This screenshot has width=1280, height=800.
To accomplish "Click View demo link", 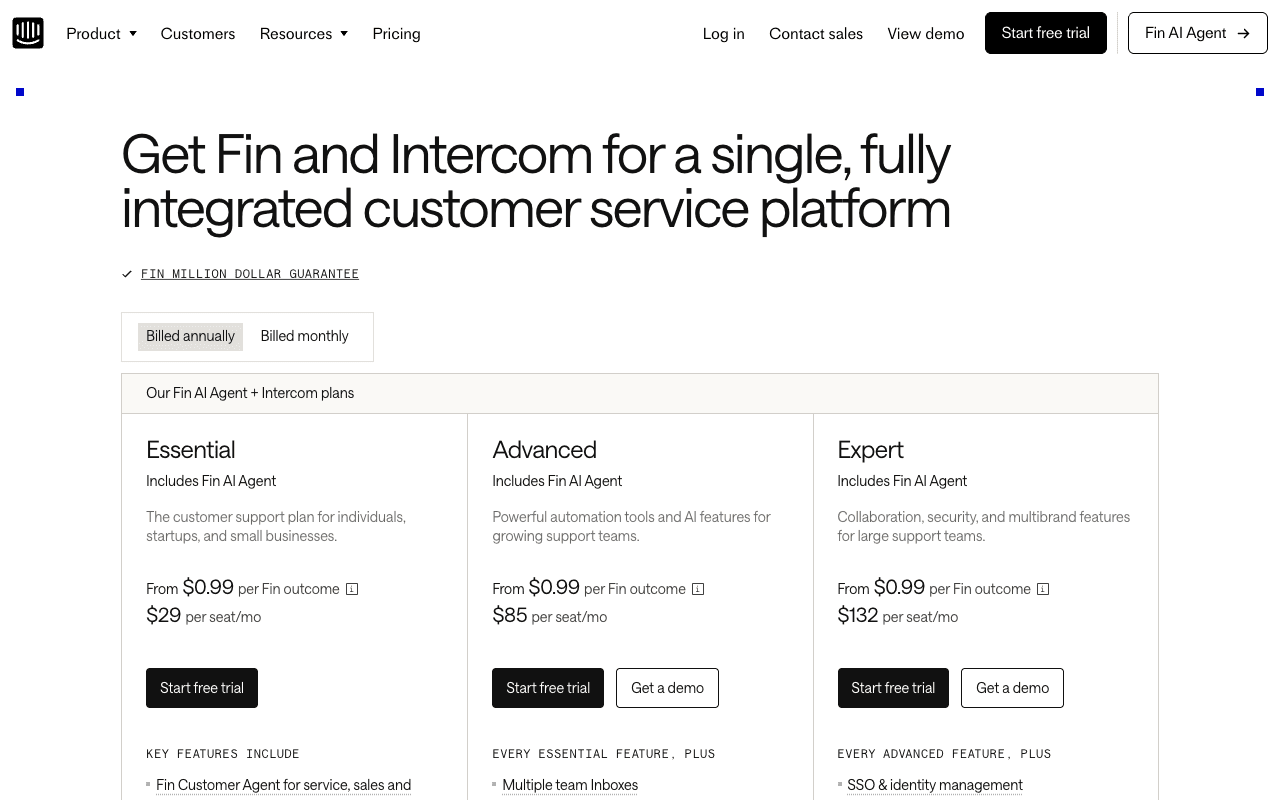I will [926, 33].
